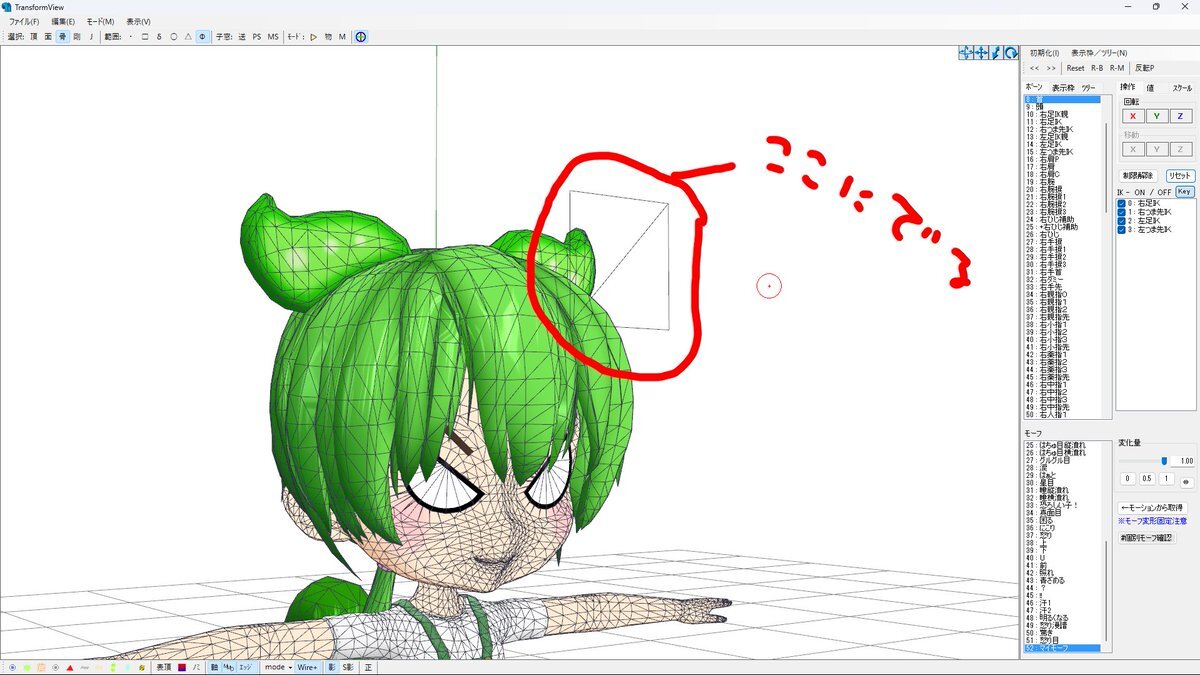Toggle physics mode 物 in toolbar
Image resolution: width=1200 pixels, height=675 pixels.
[328, 37]
